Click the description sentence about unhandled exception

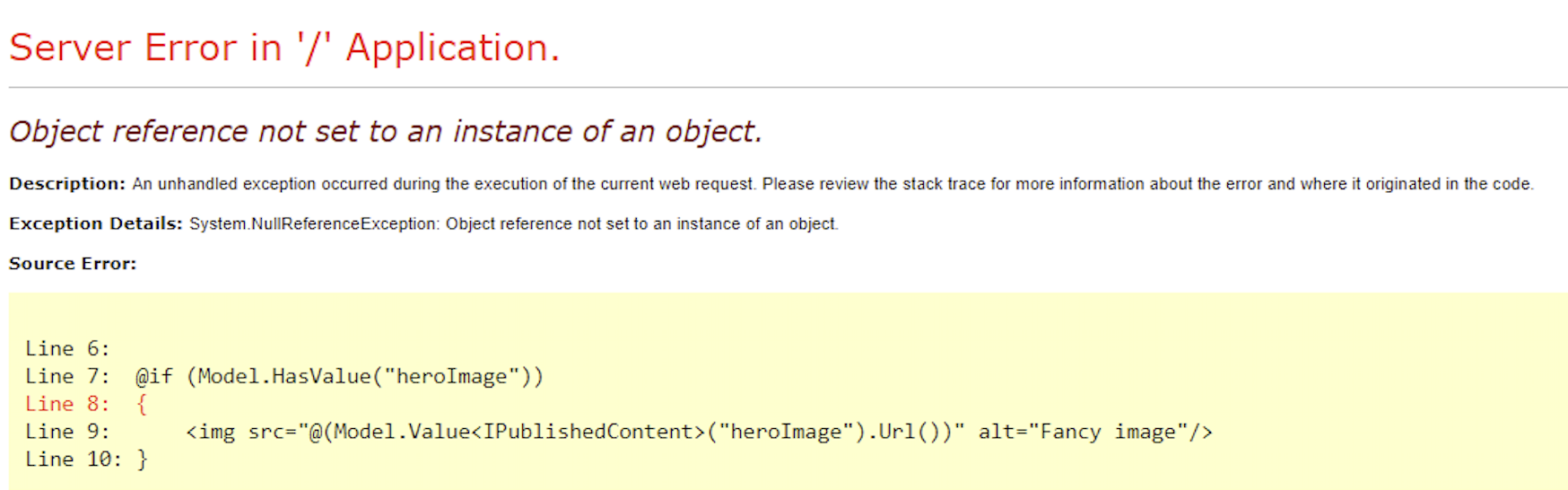833,184
